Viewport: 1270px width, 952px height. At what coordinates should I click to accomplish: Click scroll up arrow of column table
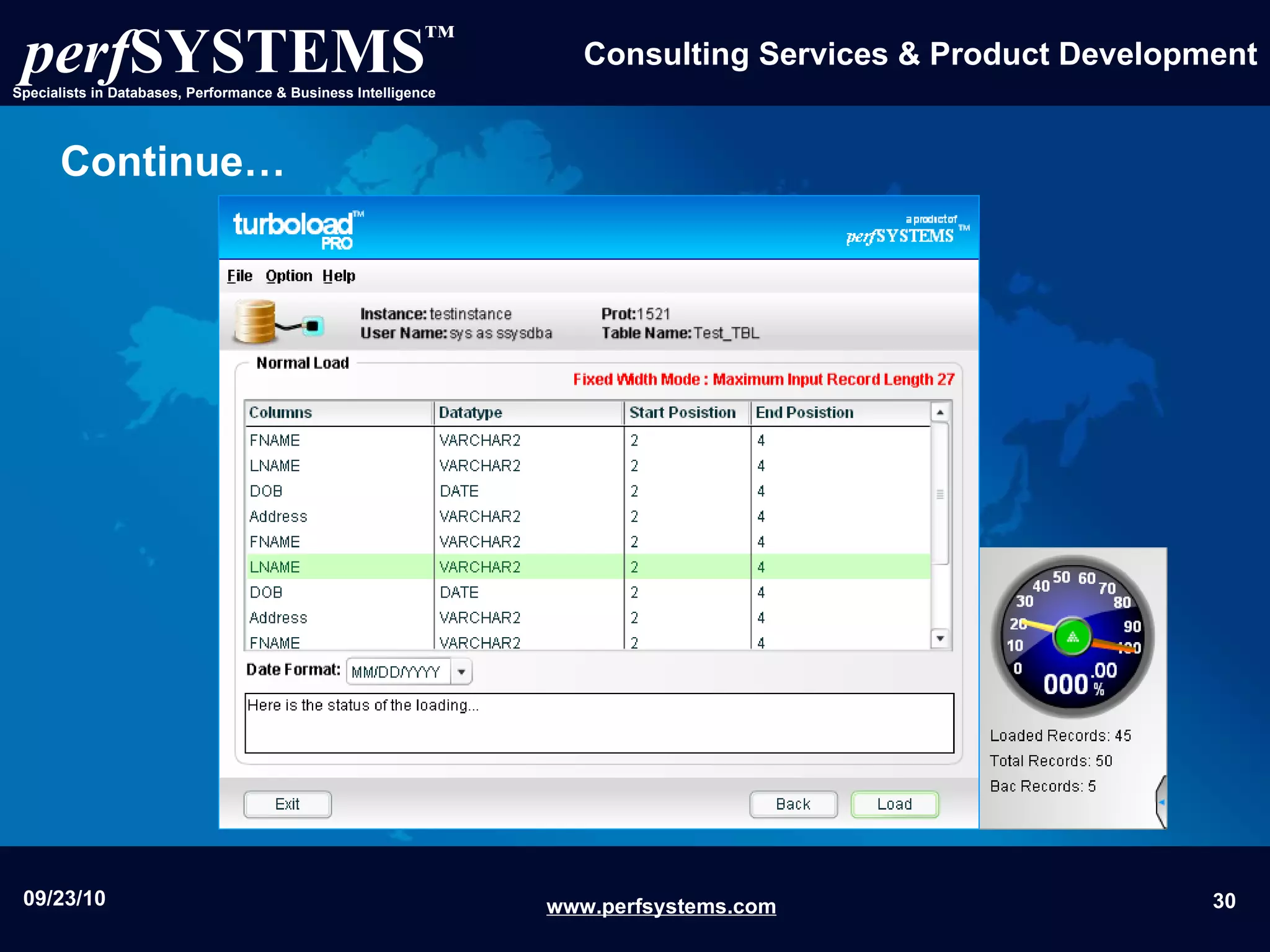point(940,413)
